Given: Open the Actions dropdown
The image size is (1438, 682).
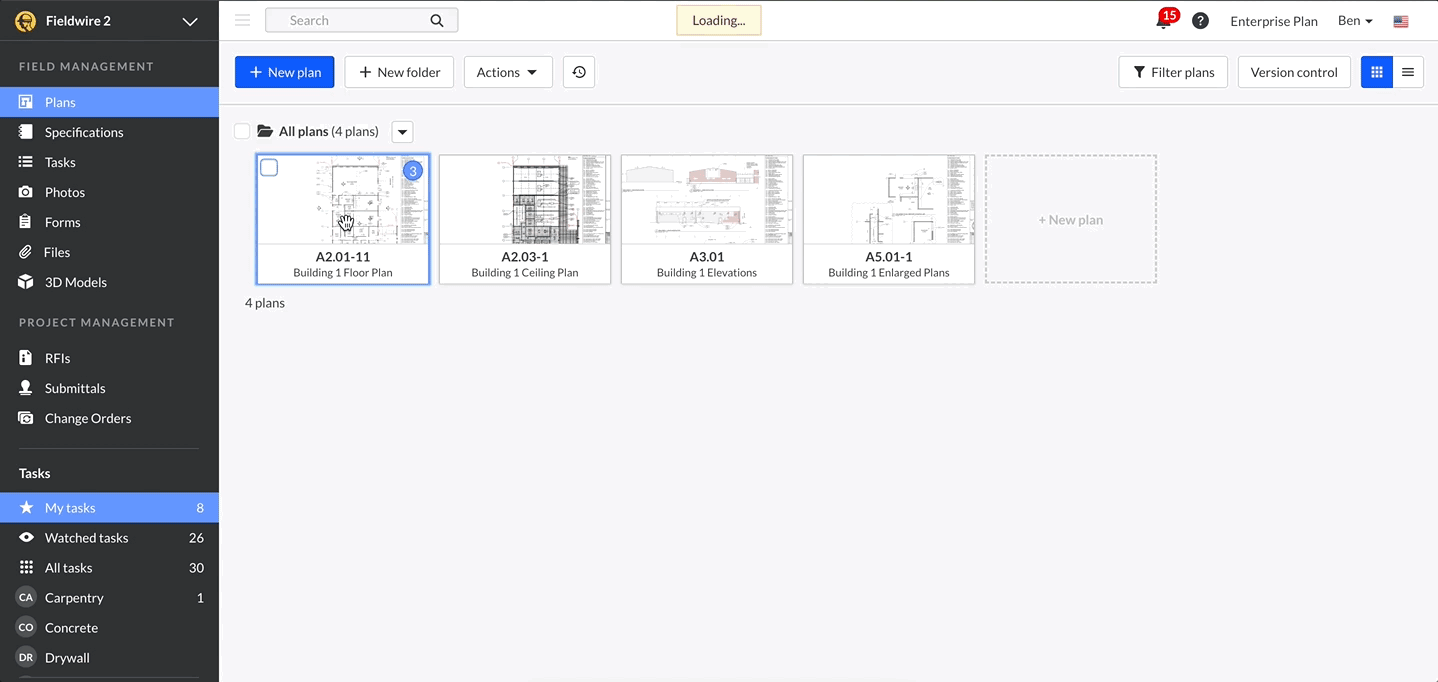Looking at the screenshot, I should point(507,72).
